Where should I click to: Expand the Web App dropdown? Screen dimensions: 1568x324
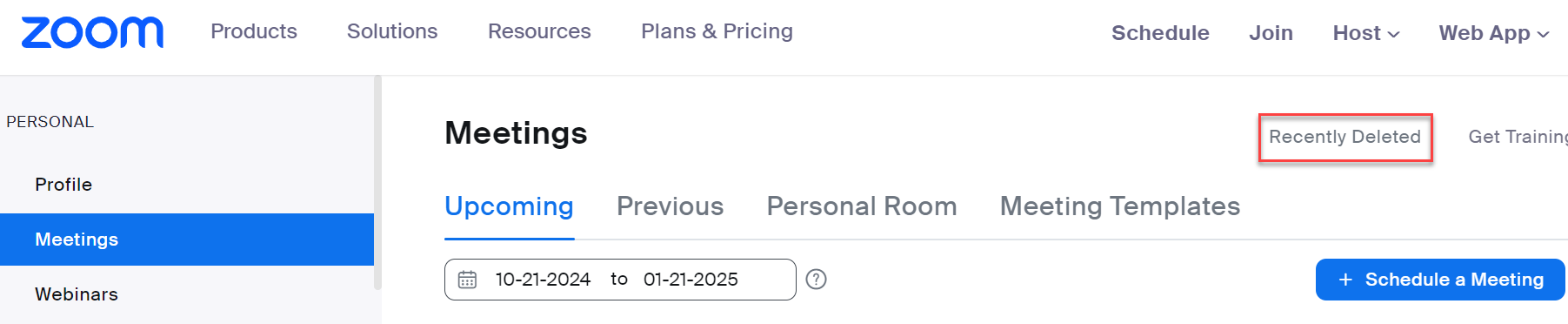click(x=1494, y=33)
